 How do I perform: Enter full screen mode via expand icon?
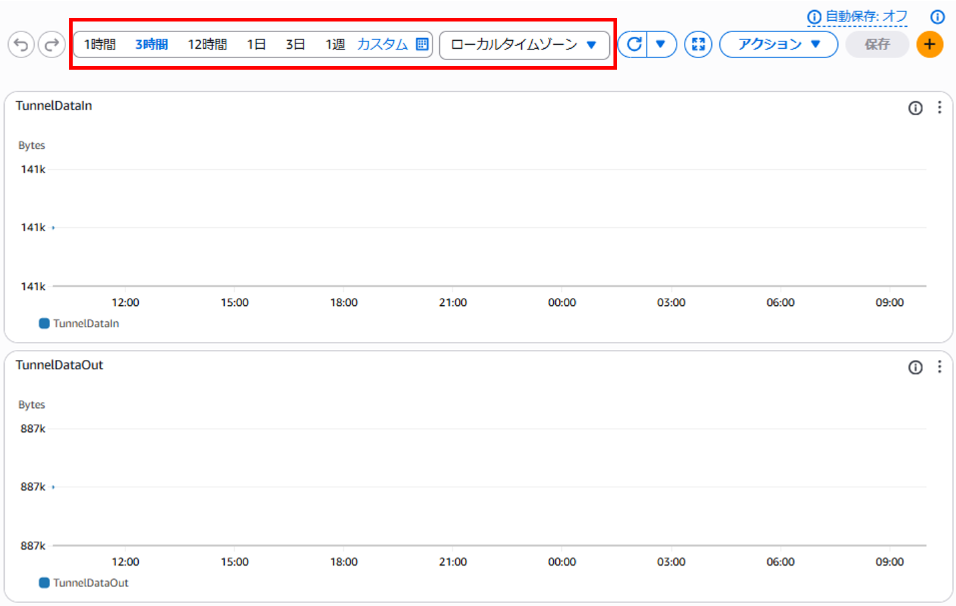click(x=698, y=44)
